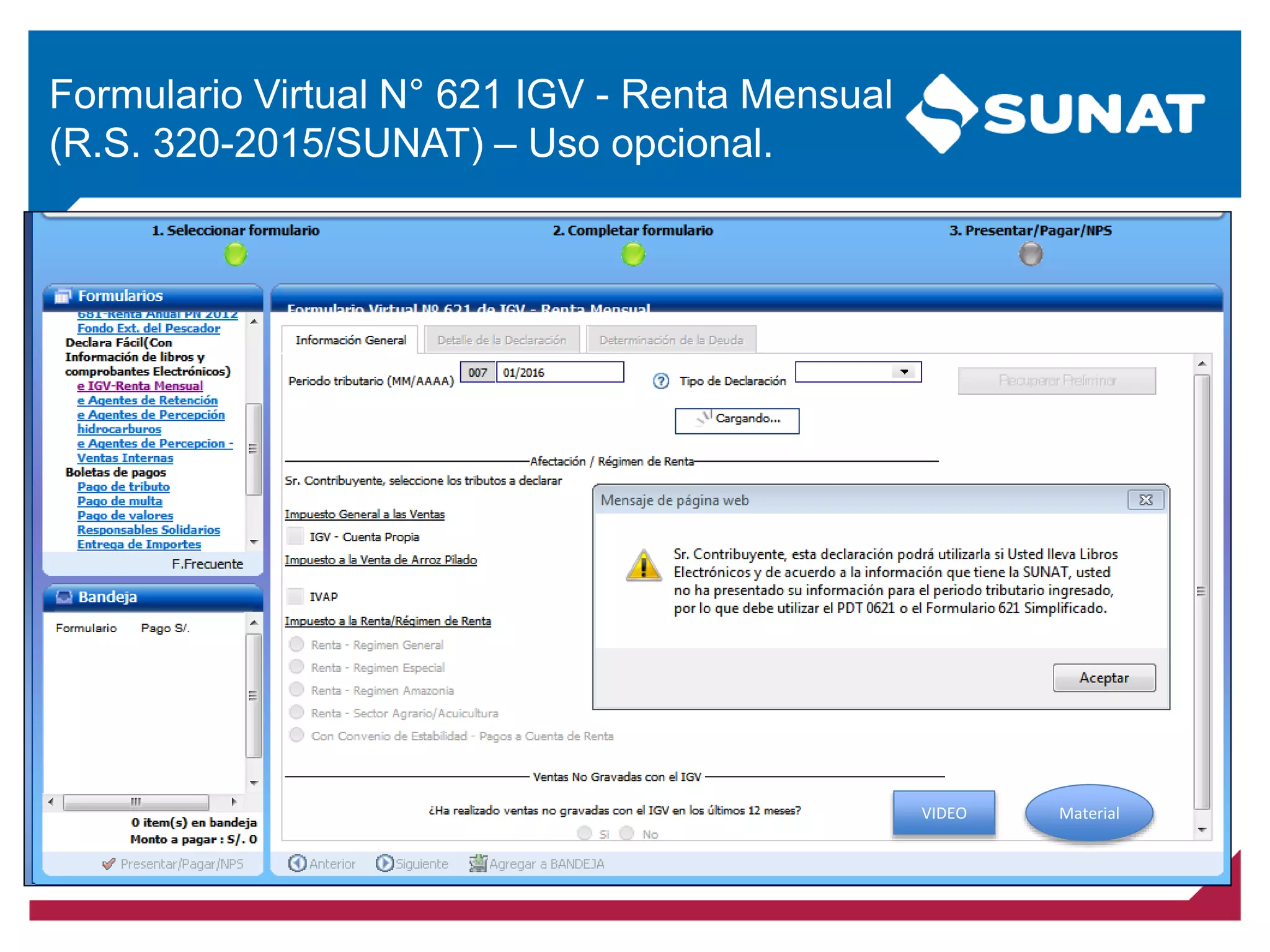The image size is (1270, 952).
Task: Select Renta - Regimen Especial radio button
Action: click(x=297, y=667)
